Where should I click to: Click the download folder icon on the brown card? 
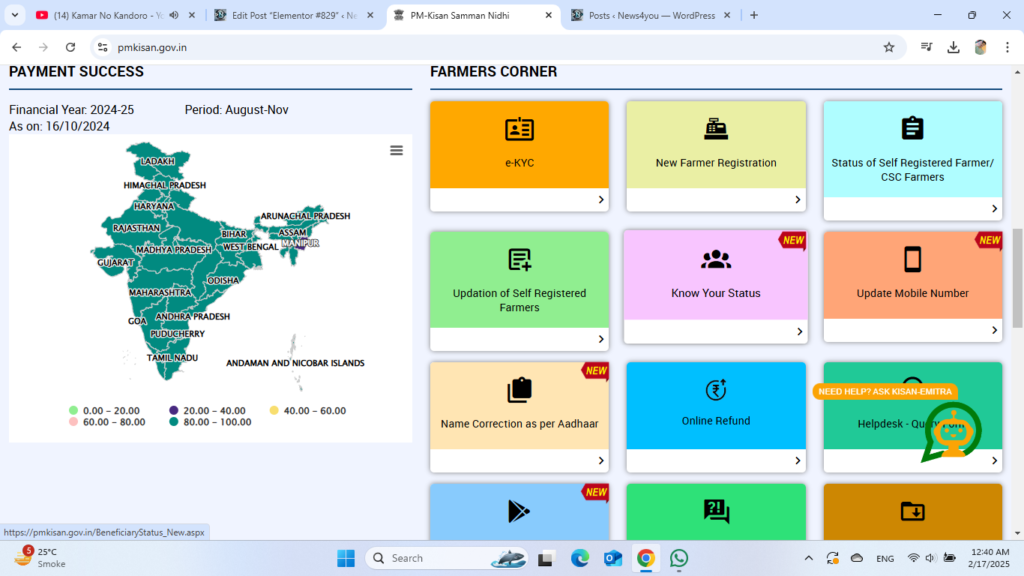click(x=912, y=511)
